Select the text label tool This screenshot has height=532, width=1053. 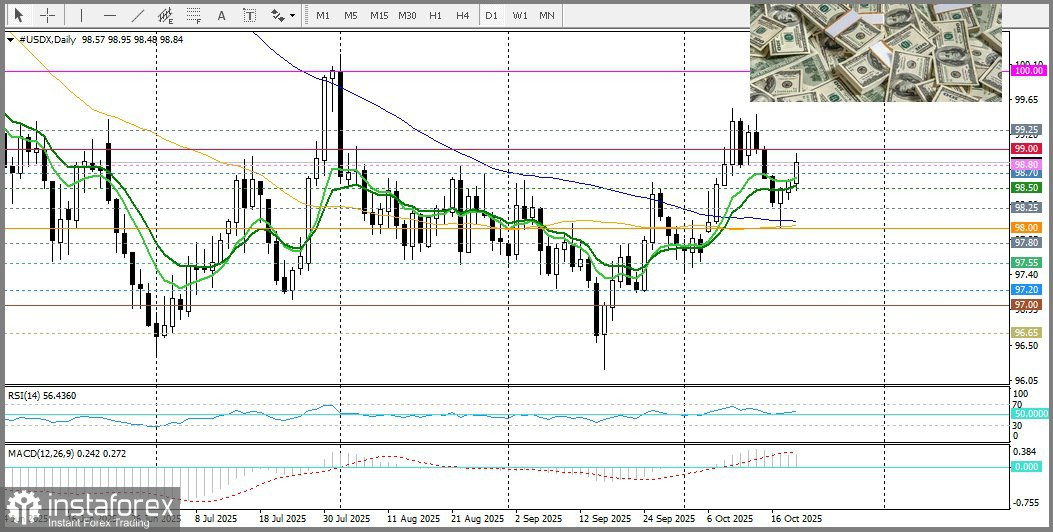pyautogui.click(x=249, y=15)
